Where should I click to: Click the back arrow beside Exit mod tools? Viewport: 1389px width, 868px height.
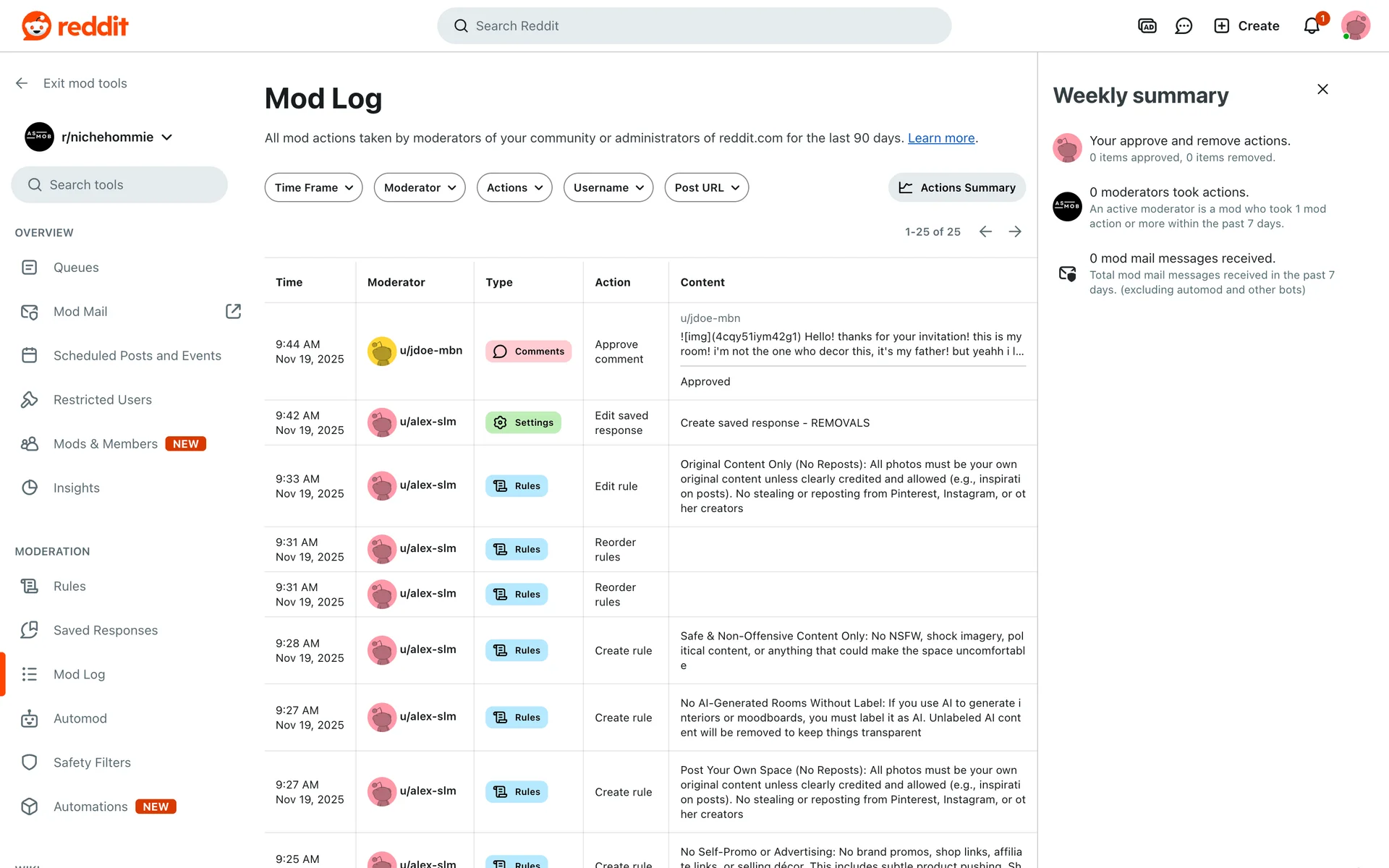point(22,83)
